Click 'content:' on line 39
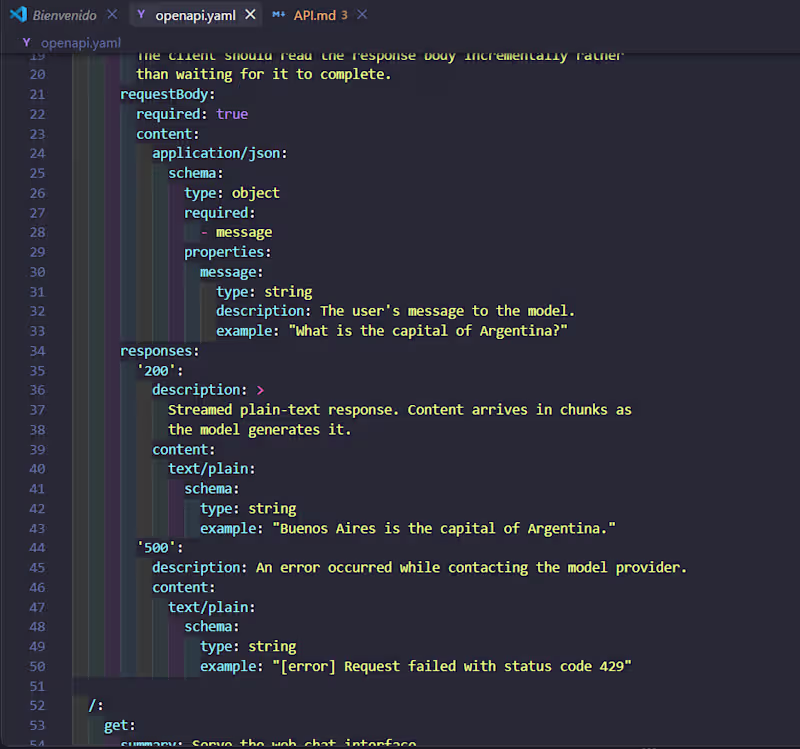Viewport: 800px width, 749px height. [184, 450]
